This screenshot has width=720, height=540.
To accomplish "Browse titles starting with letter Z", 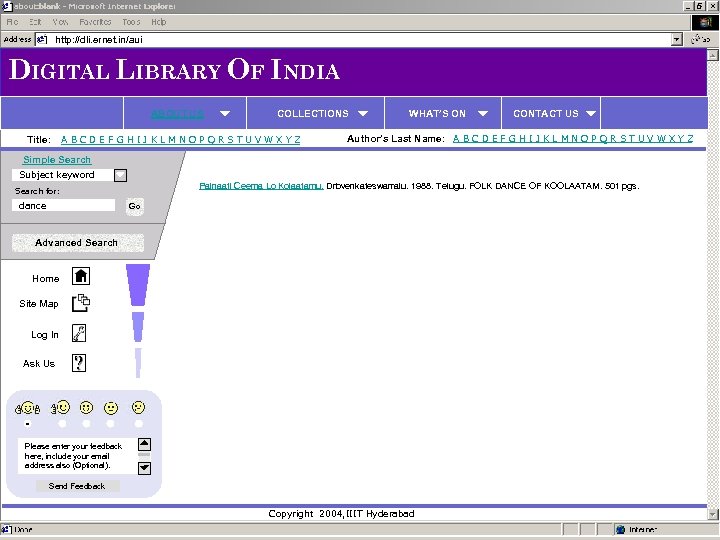I will coord(297,140).
